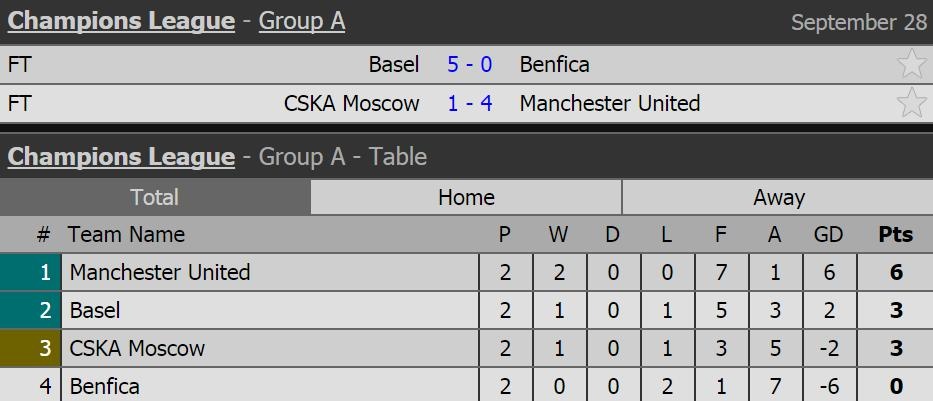This screenshot has height=401, width=933.
Task: Click Benfica in the first match row
Action: tap(554, 65)
